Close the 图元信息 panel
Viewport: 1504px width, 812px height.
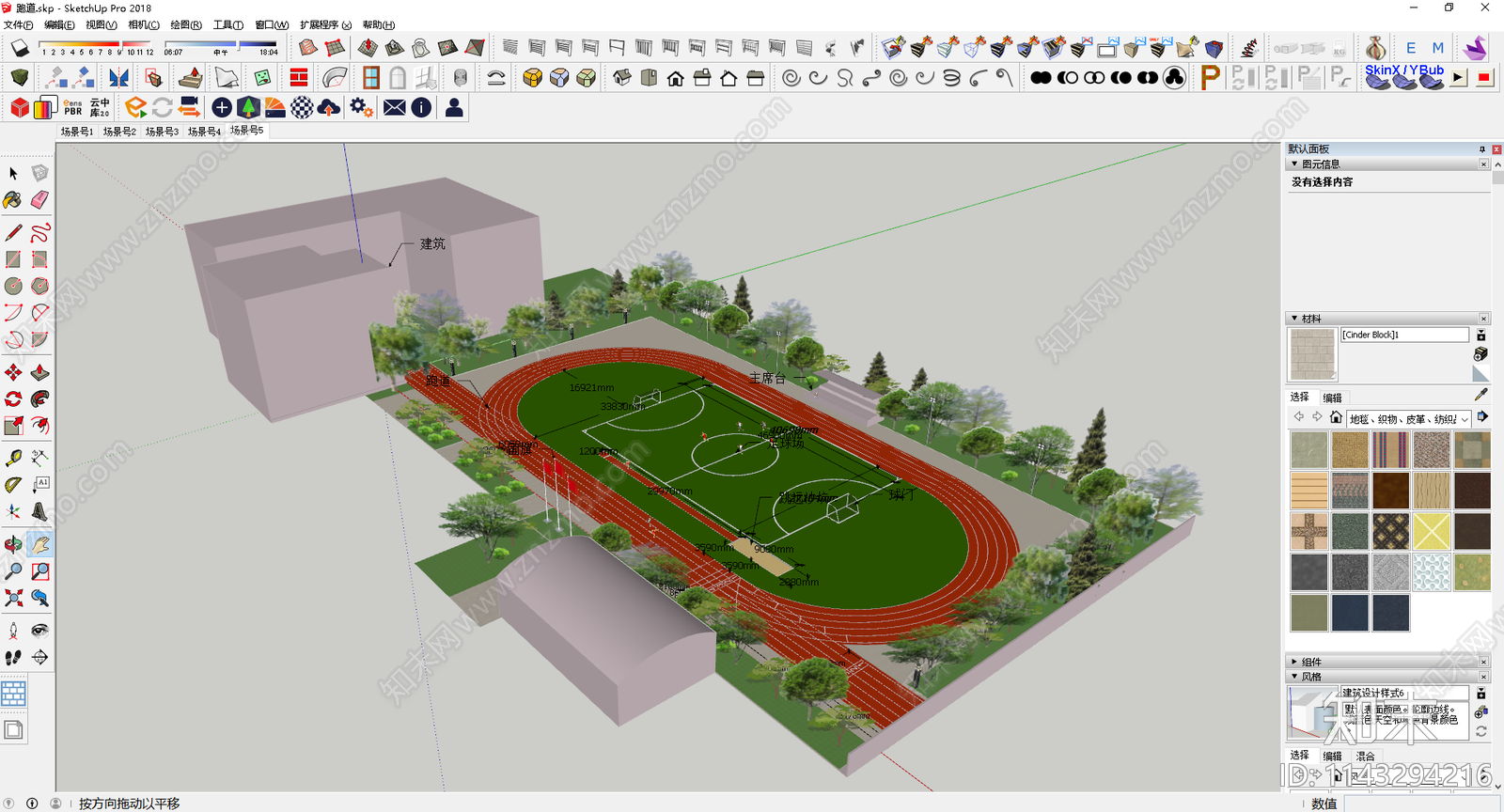click(1484, 164)
